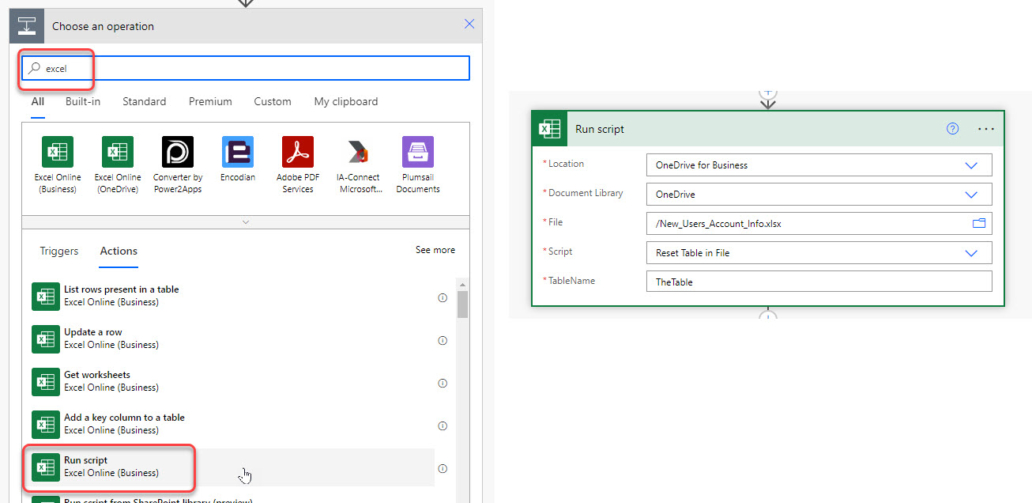Select the Excel Online (OneDrive) connector icon
Image resolution: width=1032 pixels, height=503 pixels.
(x=118, y=152)
